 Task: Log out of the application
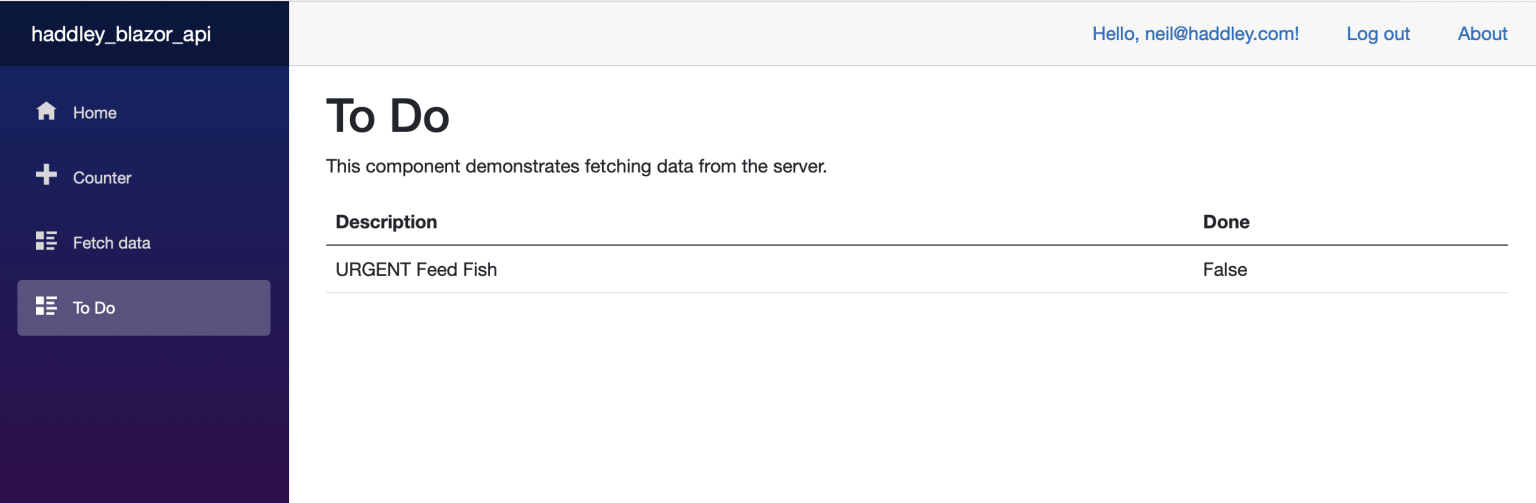(1378, 34)
